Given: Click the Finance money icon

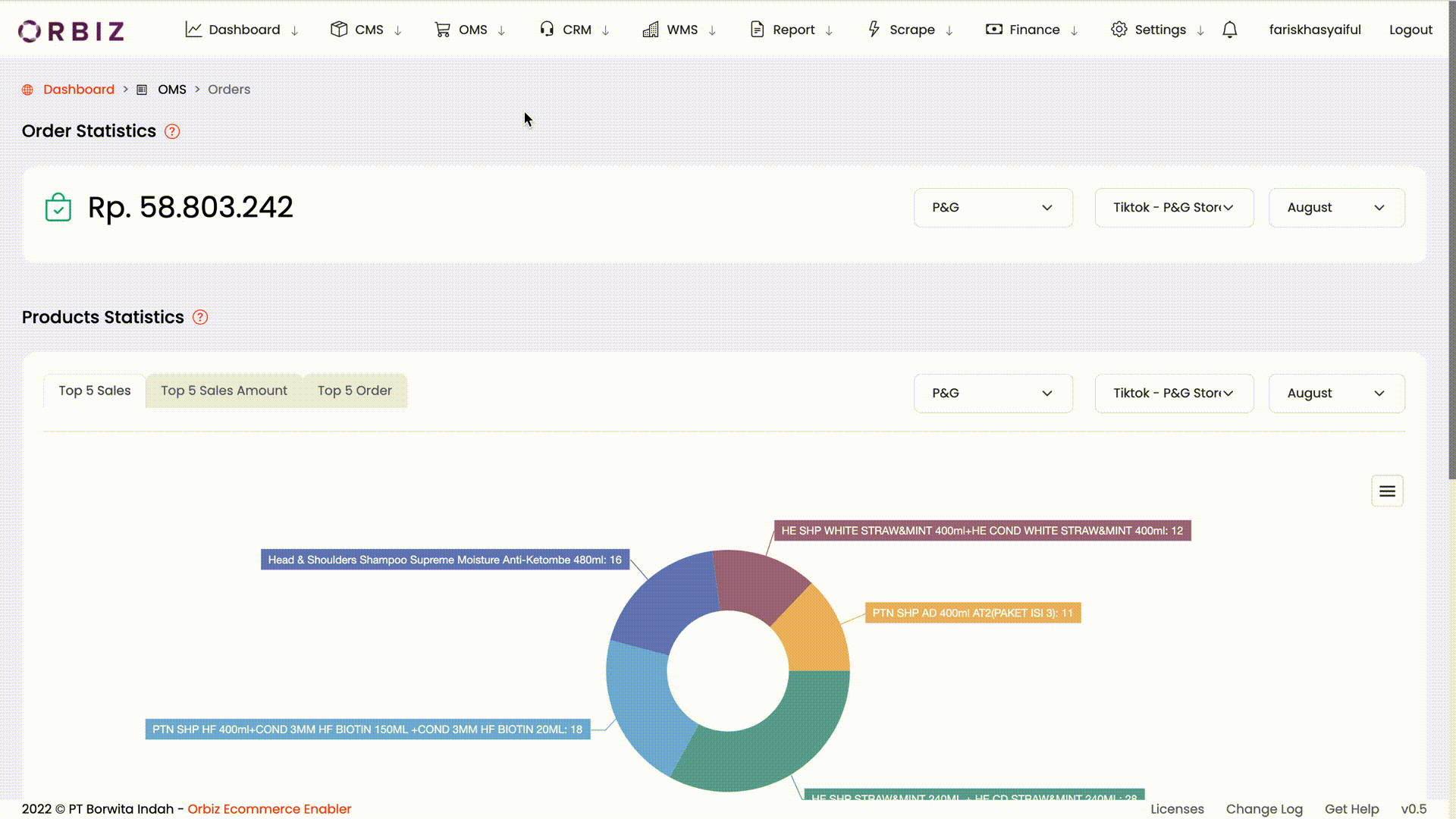Looking at the screenshot, I should 994,30.
